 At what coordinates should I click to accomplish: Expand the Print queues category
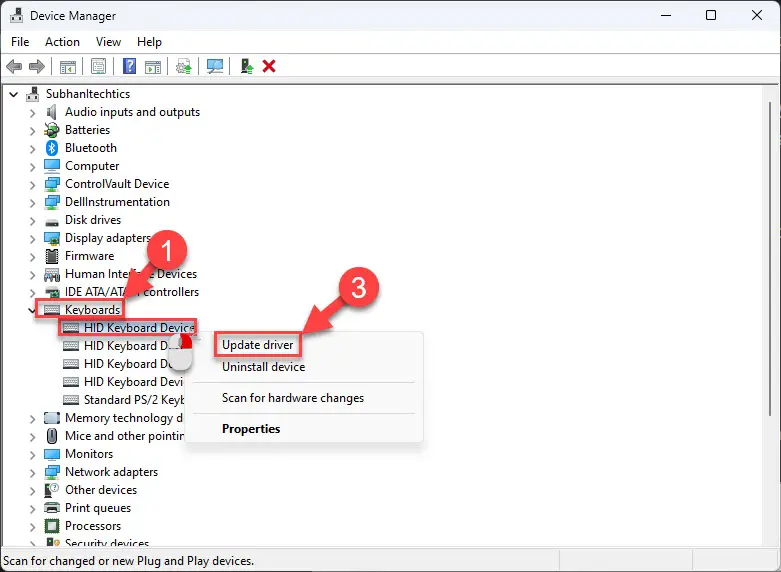point(32,509)
